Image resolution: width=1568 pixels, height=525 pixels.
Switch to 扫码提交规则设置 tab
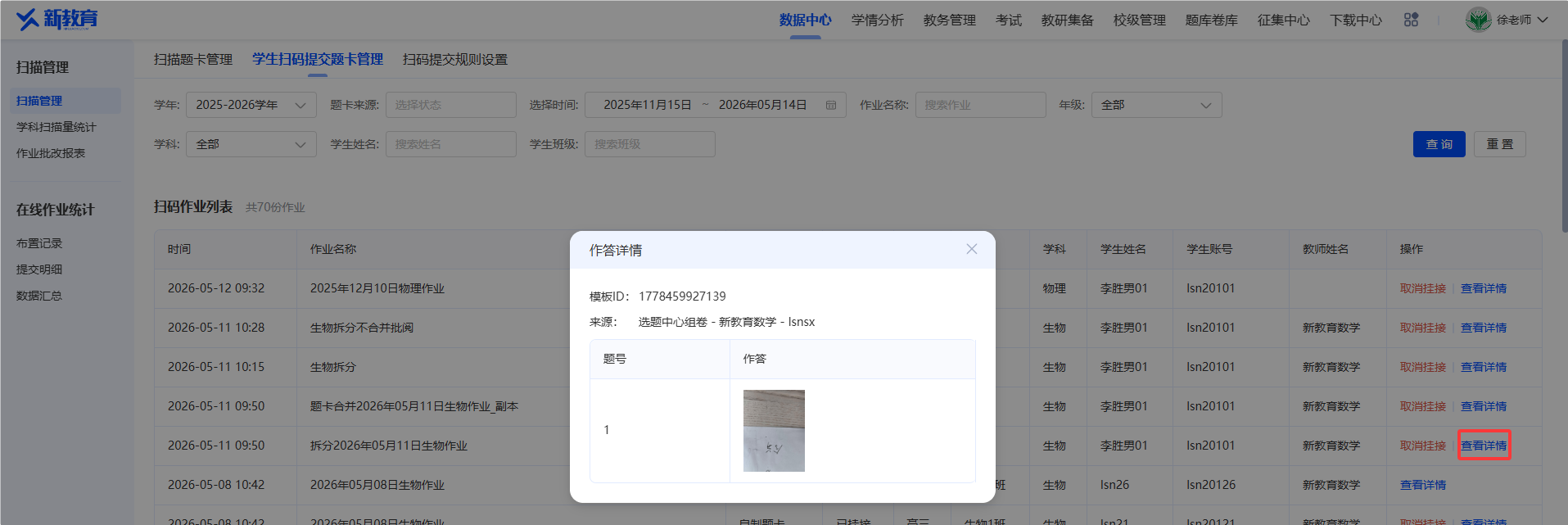pos(455,59)
